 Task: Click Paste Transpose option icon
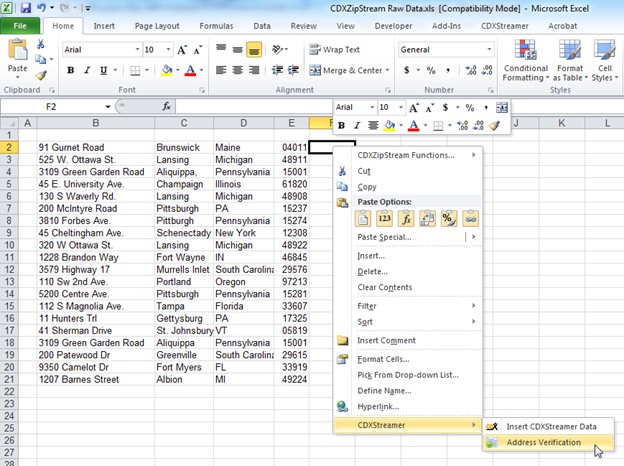pos(427,218)
